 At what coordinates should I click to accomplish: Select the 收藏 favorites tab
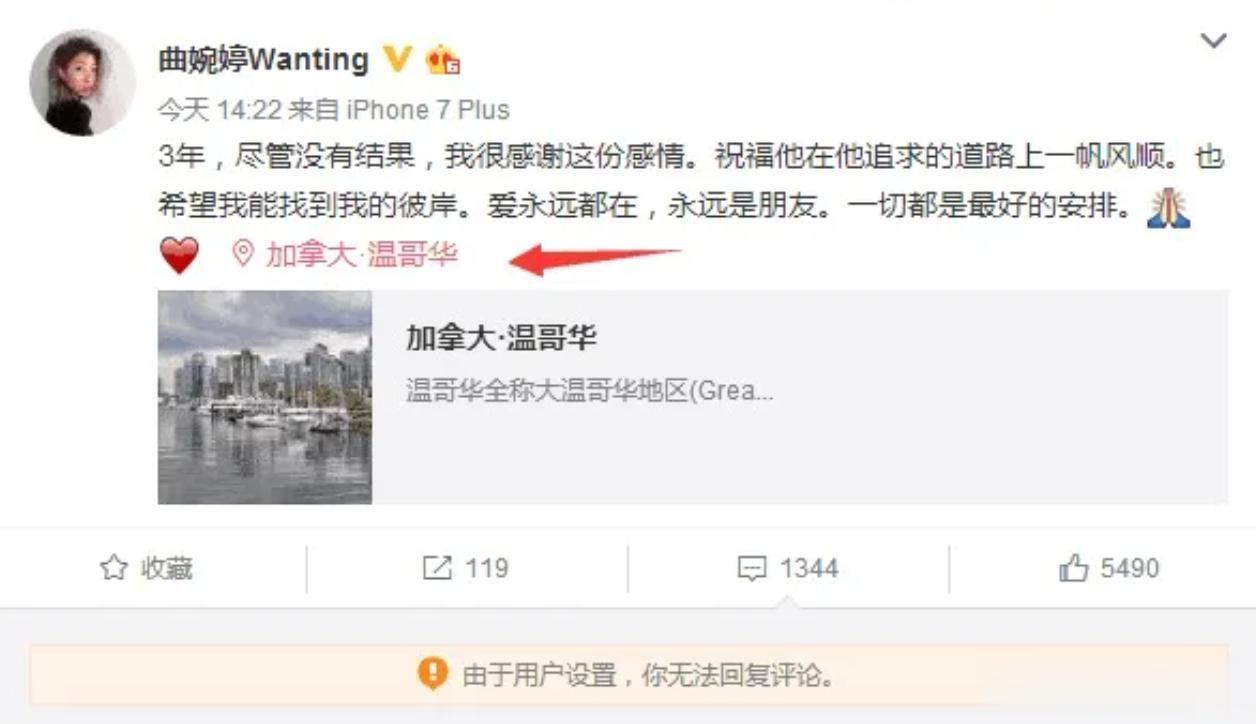(148, 568)
